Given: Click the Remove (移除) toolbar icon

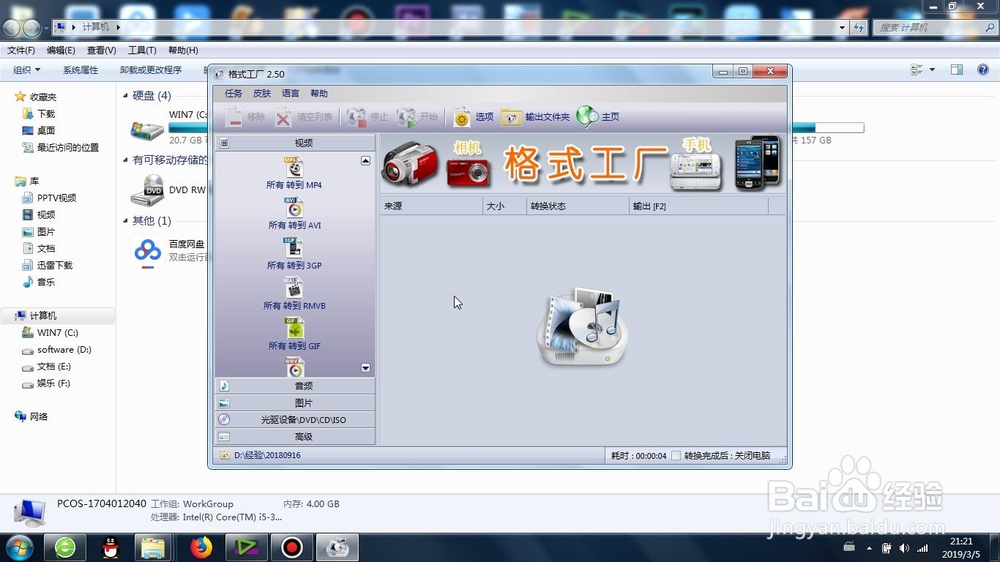Looking at the screenshot, I should (235, 117).
